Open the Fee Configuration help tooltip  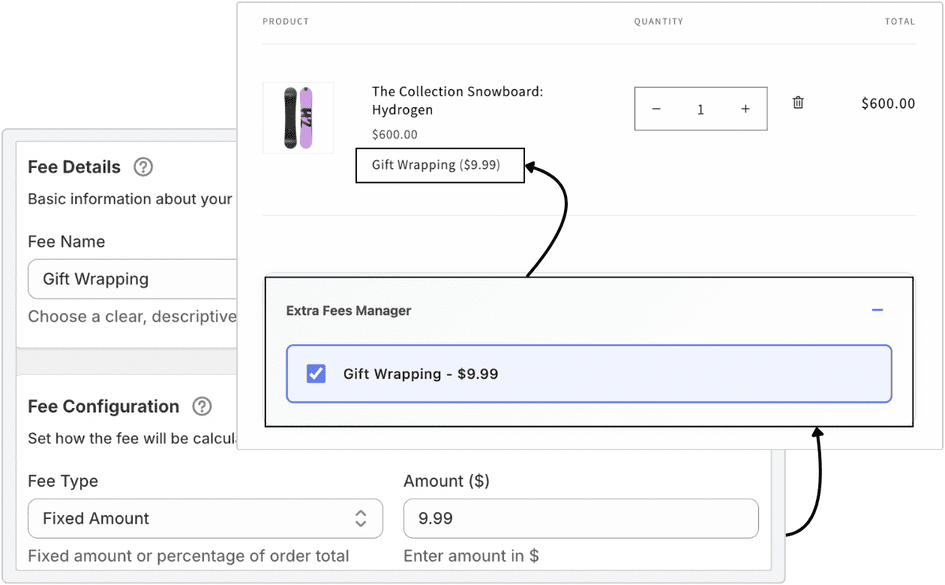[x=202, y=407]
